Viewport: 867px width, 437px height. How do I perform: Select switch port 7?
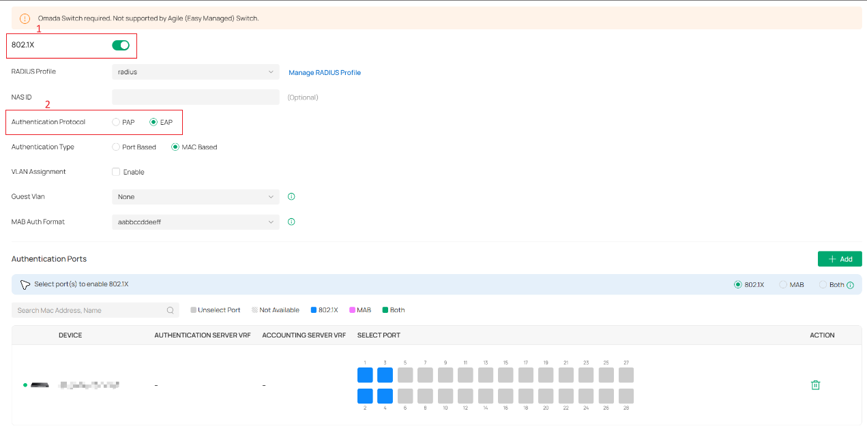[425, 375]
